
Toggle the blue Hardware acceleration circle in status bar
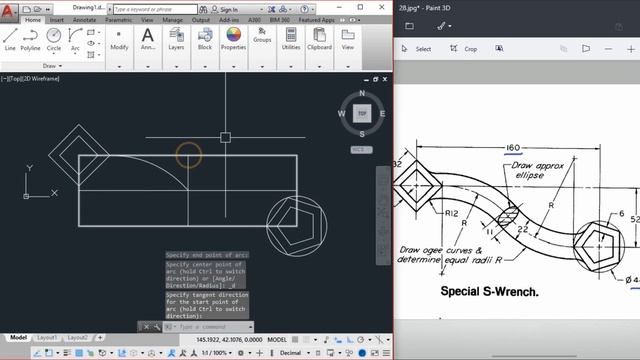point(362,353)
